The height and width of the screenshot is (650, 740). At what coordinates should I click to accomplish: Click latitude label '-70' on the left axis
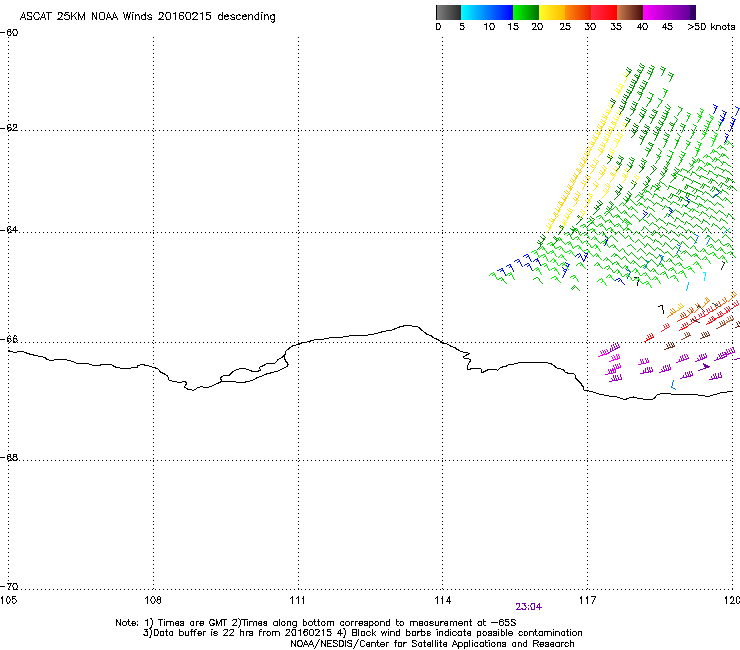[x=9, y=587]
